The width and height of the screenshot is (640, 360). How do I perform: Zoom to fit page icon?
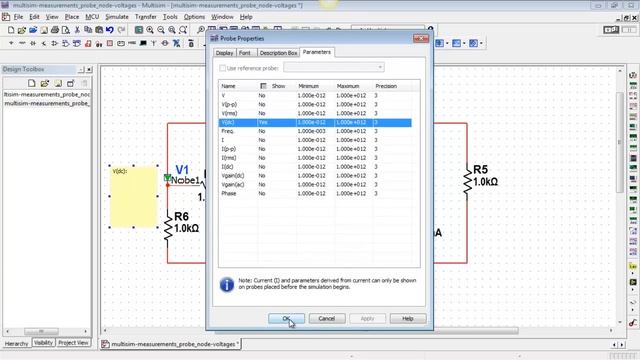click(x=183, y=30)
